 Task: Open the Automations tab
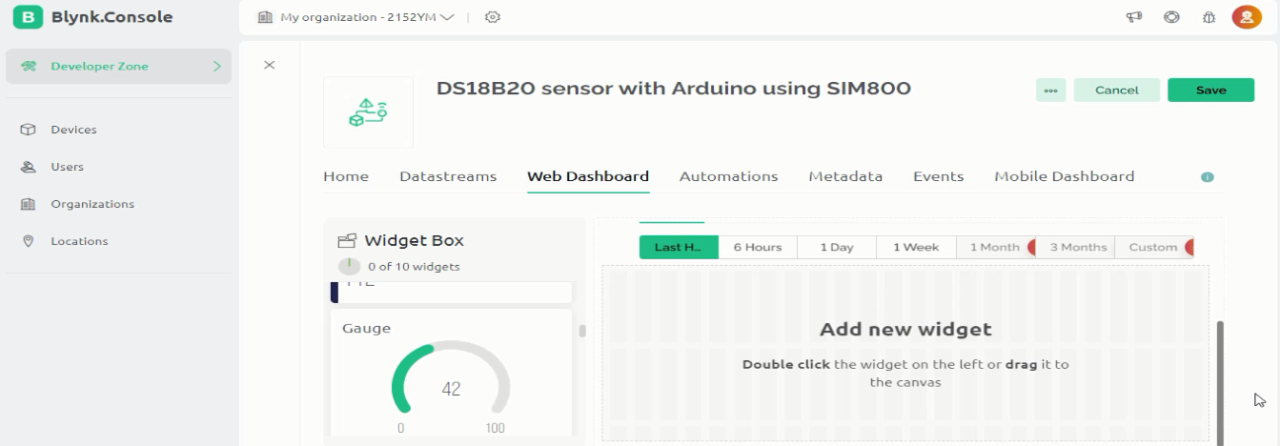pos(729,176)
